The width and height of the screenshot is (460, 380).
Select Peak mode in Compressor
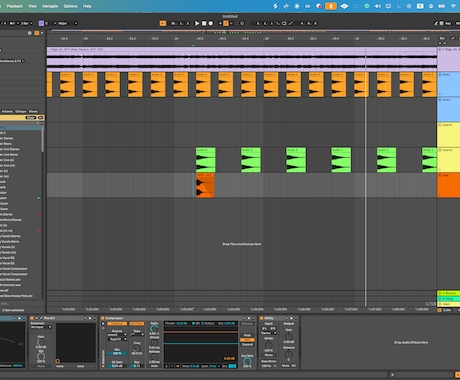click(247, 335)
